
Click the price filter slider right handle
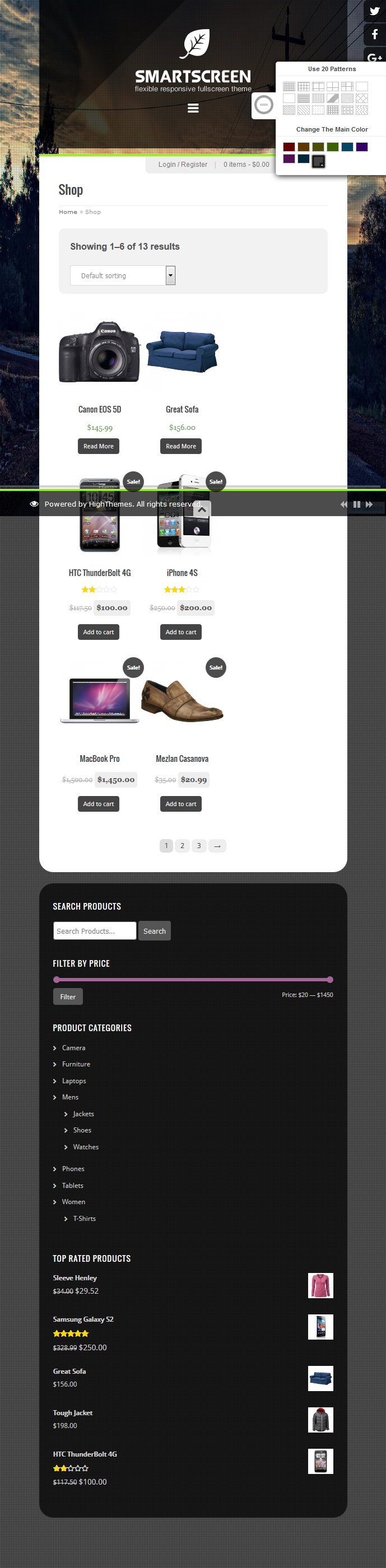330,980
